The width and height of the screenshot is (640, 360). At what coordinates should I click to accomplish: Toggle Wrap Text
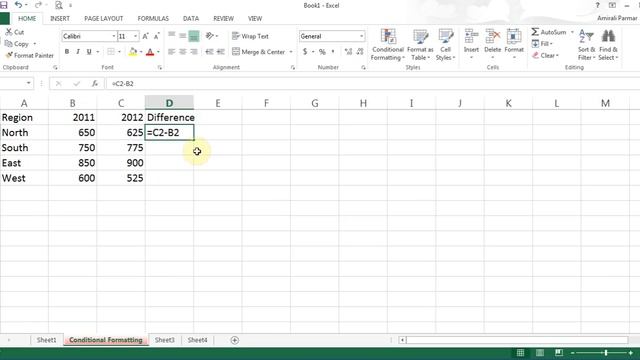[250, 36]
